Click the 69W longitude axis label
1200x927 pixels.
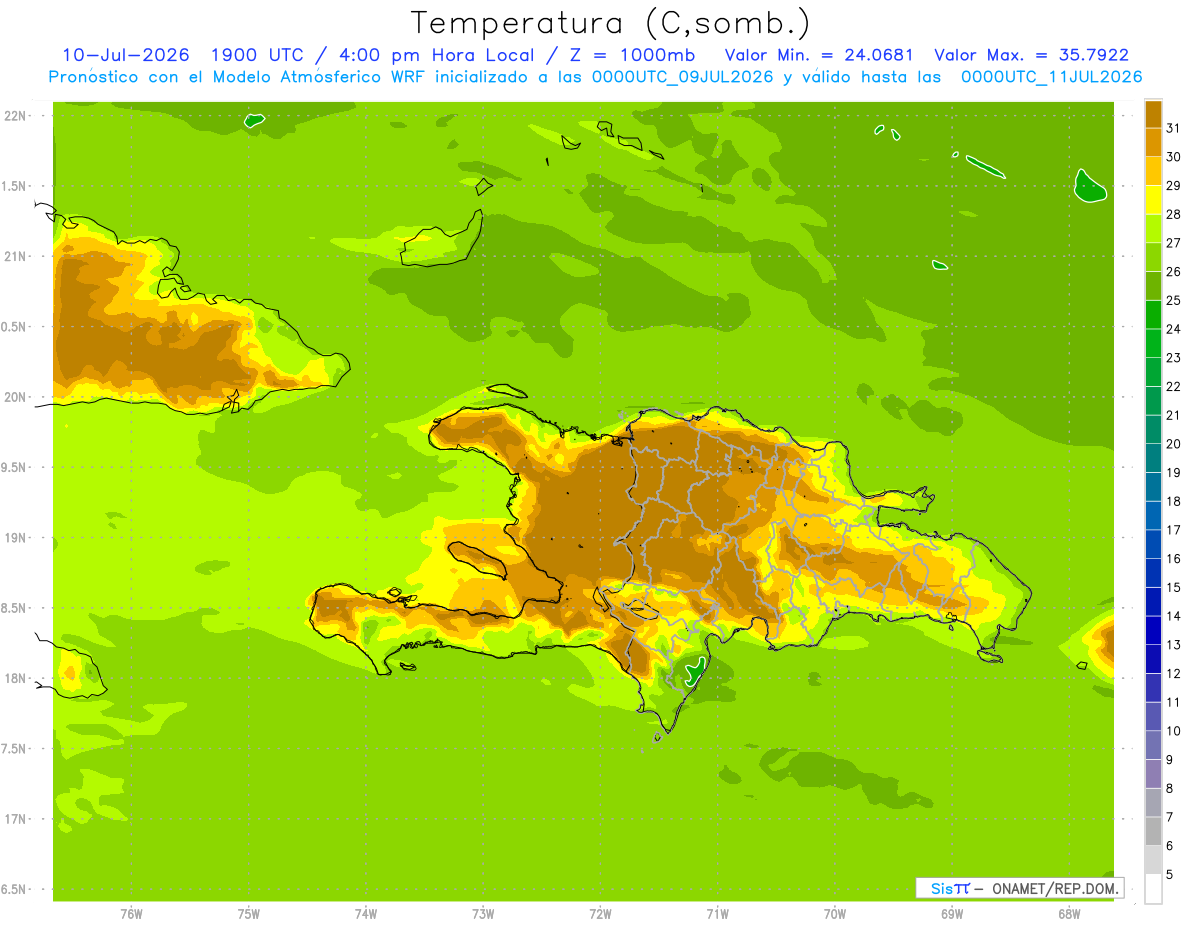pyautogui.click(x=951, y=914)
